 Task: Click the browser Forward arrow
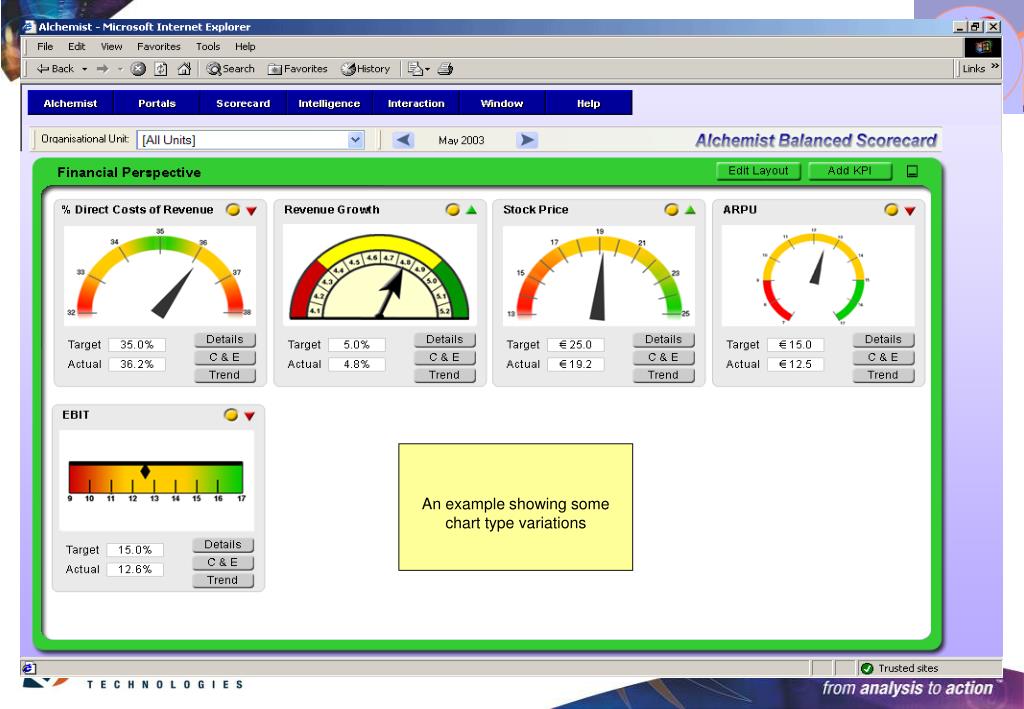tap(103, 69)
